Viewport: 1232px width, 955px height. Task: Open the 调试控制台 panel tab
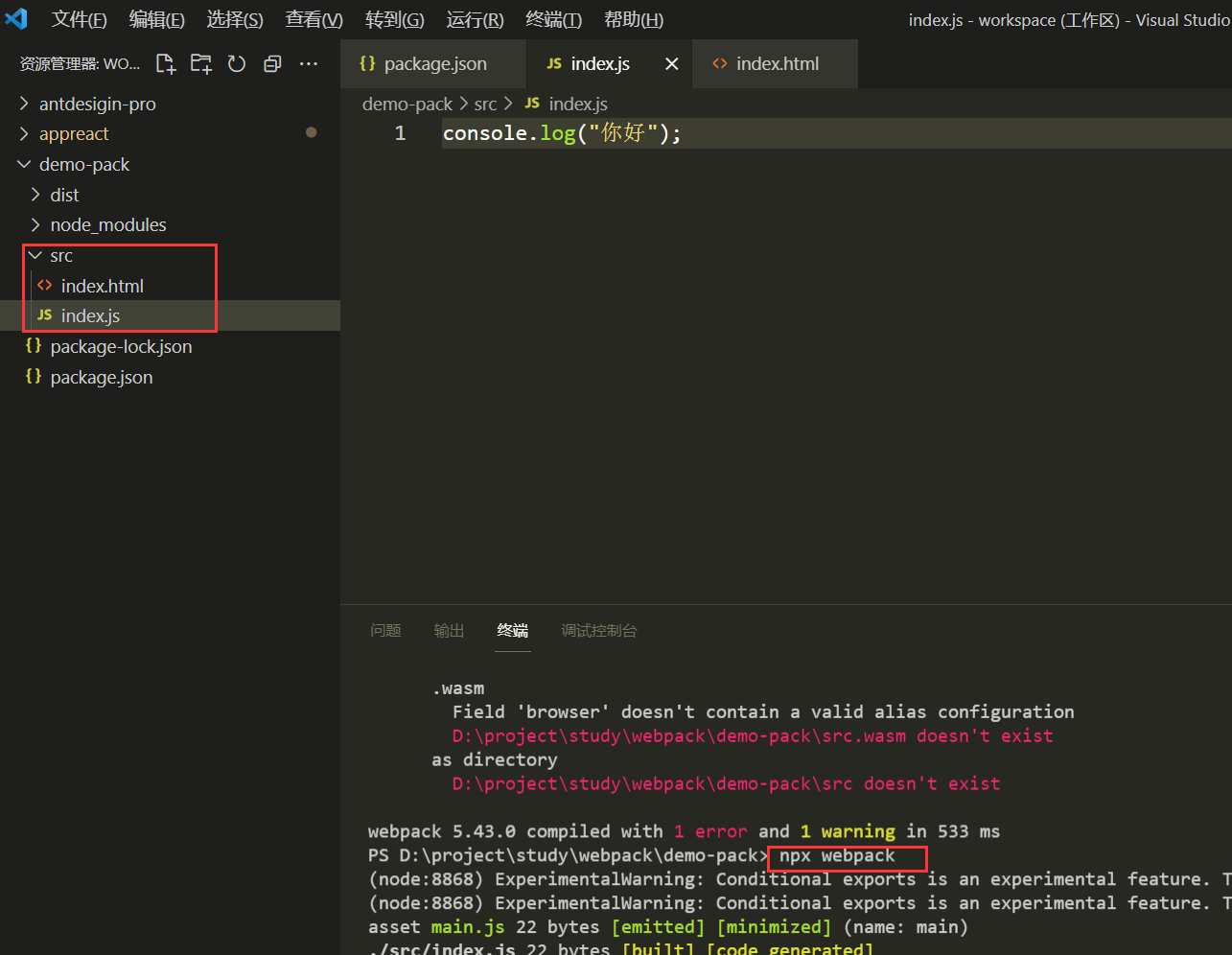click(599, 630)
